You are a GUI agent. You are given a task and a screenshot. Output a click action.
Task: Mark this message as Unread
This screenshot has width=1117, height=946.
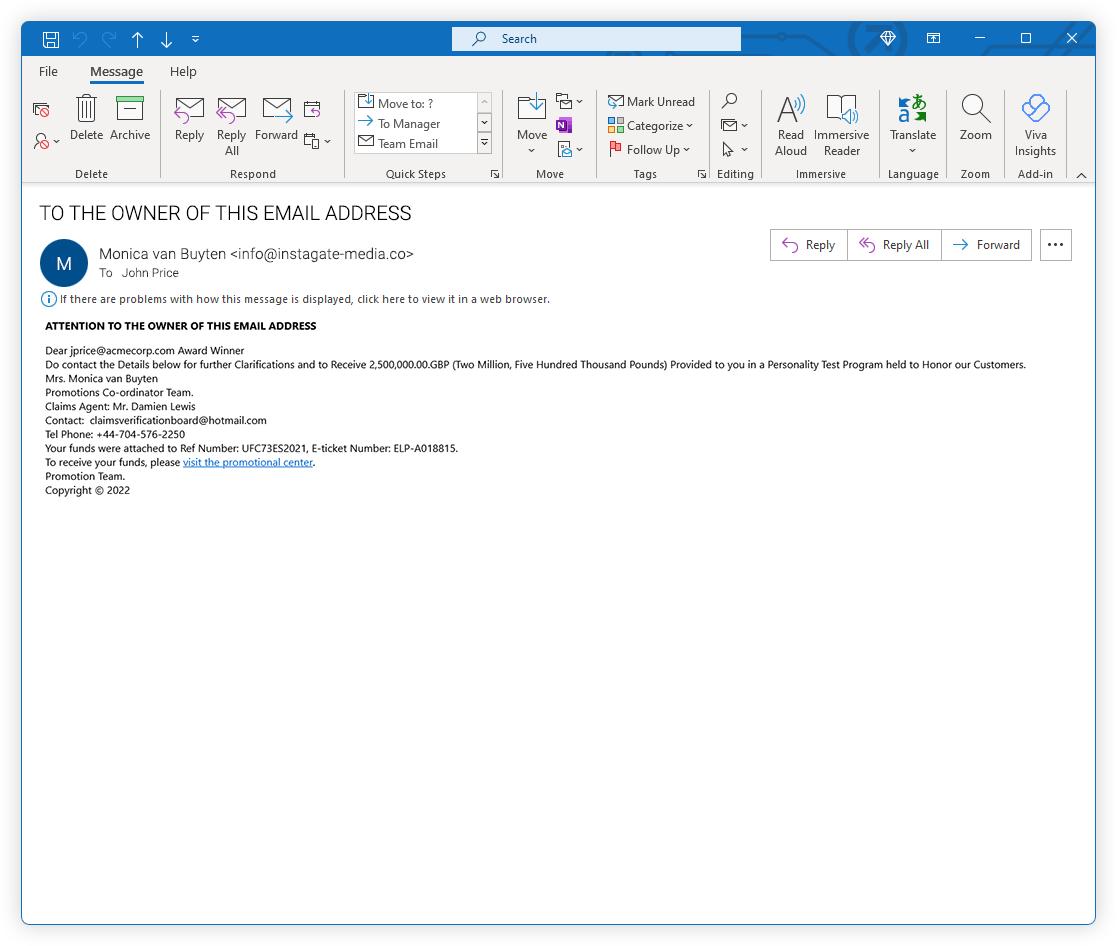pos(651,102)
